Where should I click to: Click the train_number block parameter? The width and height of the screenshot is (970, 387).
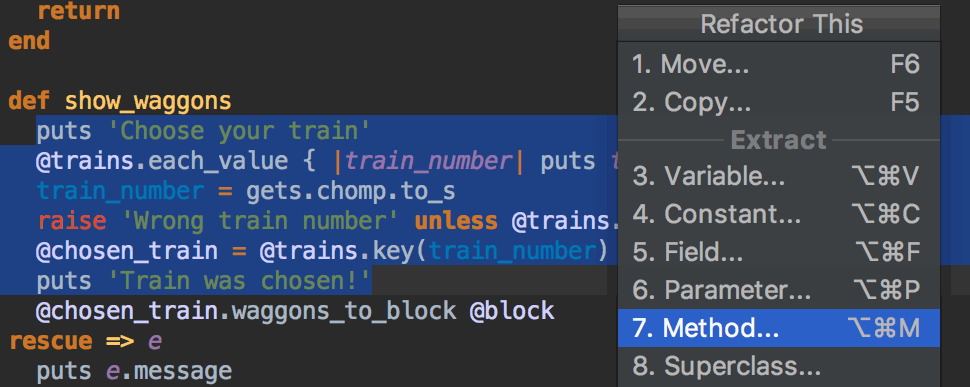point(429,162)
